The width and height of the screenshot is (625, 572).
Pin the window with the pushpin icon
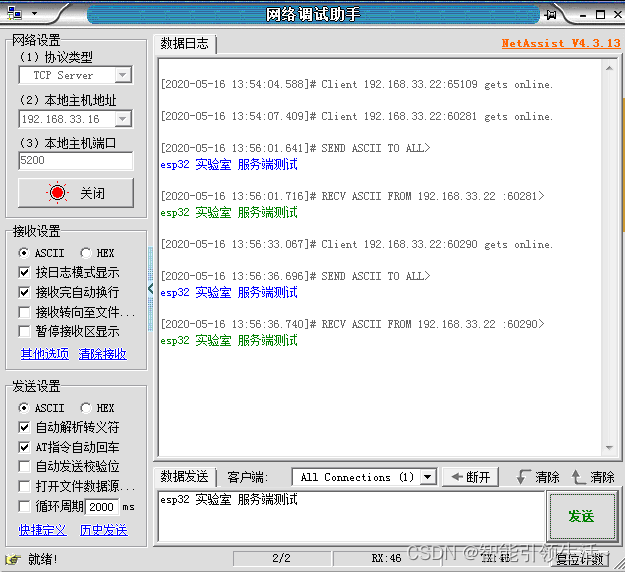tap(550, 15)
